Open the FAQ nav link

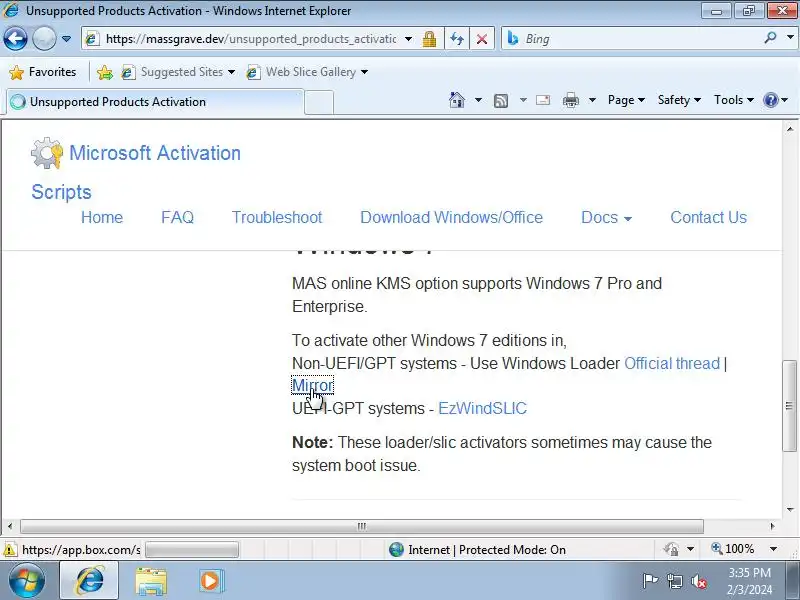(178, 217)
